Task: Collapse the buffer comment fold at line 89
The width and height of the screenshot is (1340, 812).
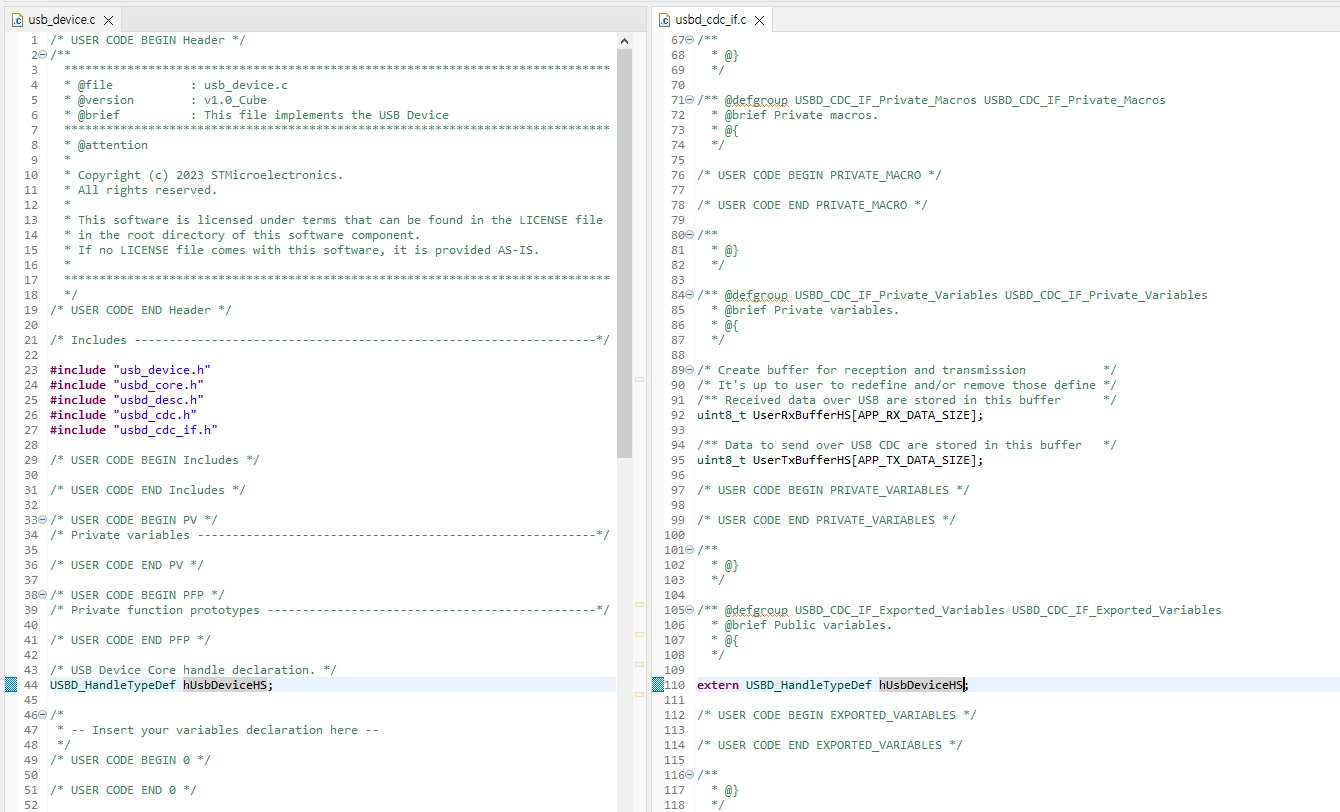Action: pyautogui.click(x=690, y=370)
